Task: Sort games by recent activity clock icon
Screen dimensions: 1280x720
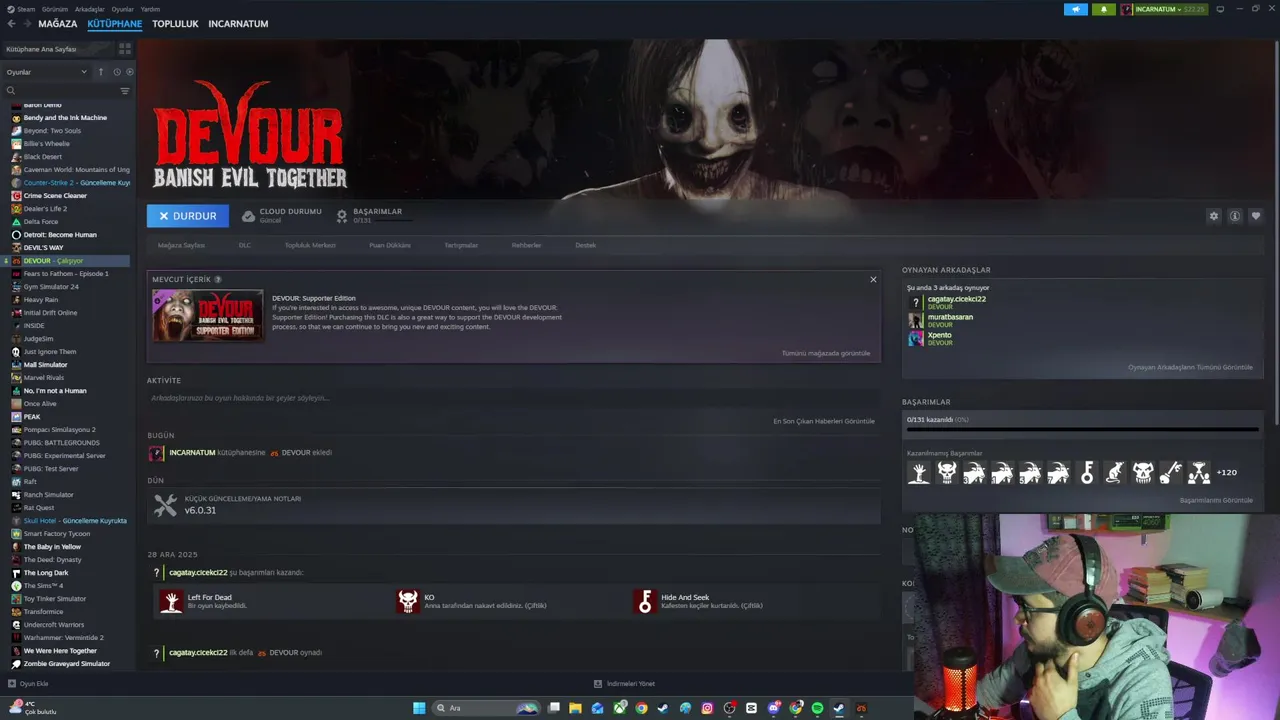Action: point(117,72)
